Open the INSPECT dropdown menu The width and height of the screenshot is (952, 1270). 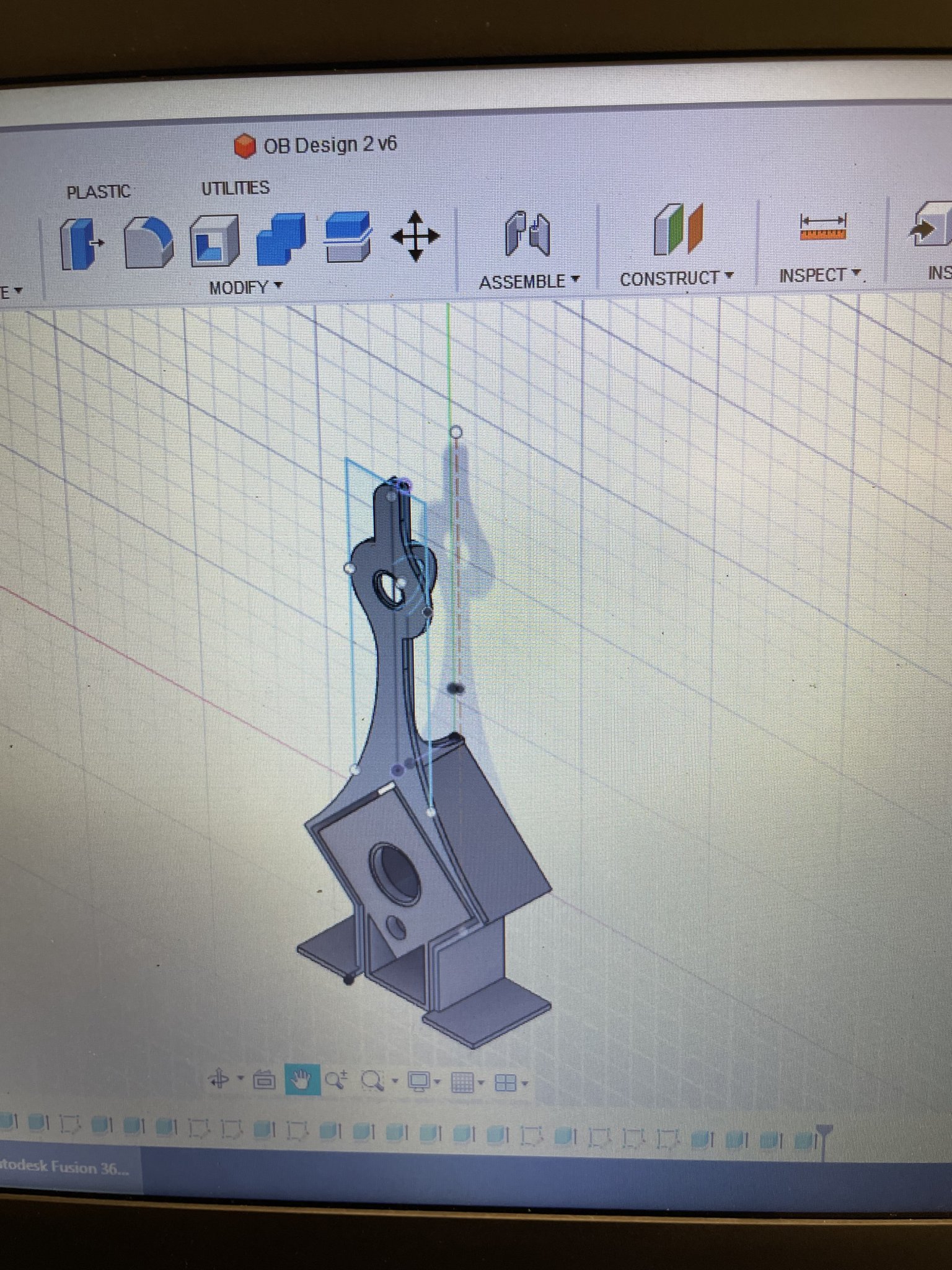[821, 275]
